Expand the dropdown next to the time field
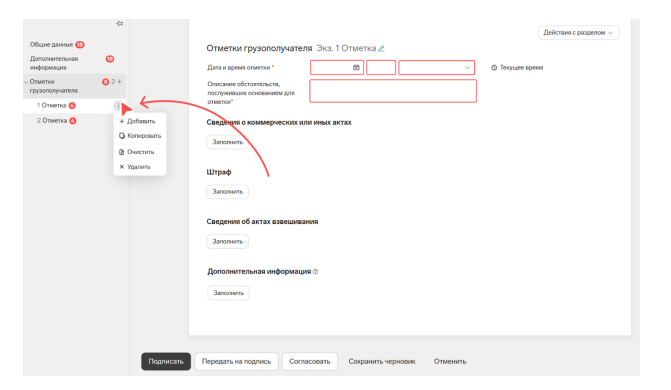 pyautogui.click(x=436, y=67)
